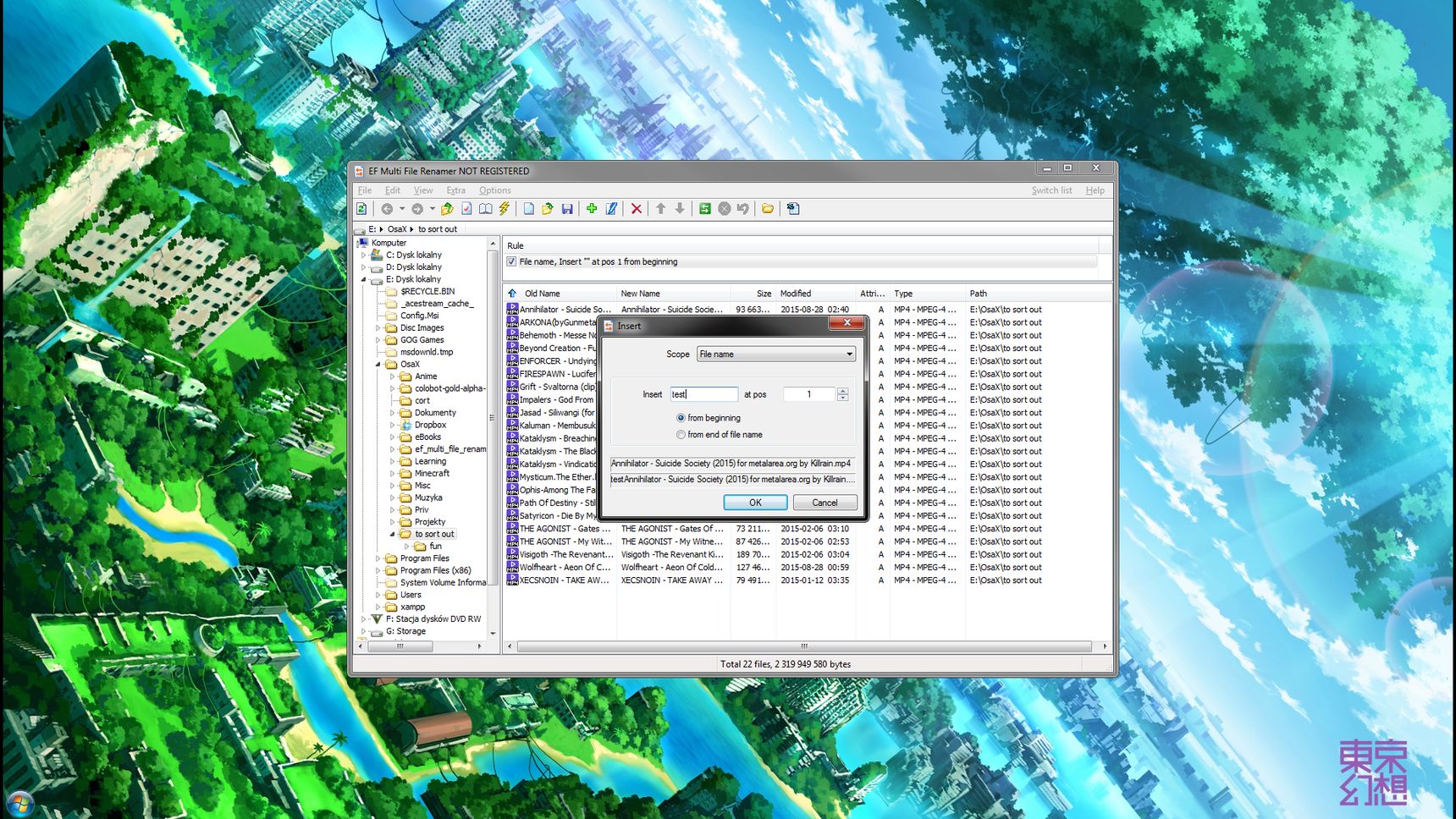This screenshot has width=1456, height=819.
Task: Click the move rule down arrow icon
Action: click(680, 209)
